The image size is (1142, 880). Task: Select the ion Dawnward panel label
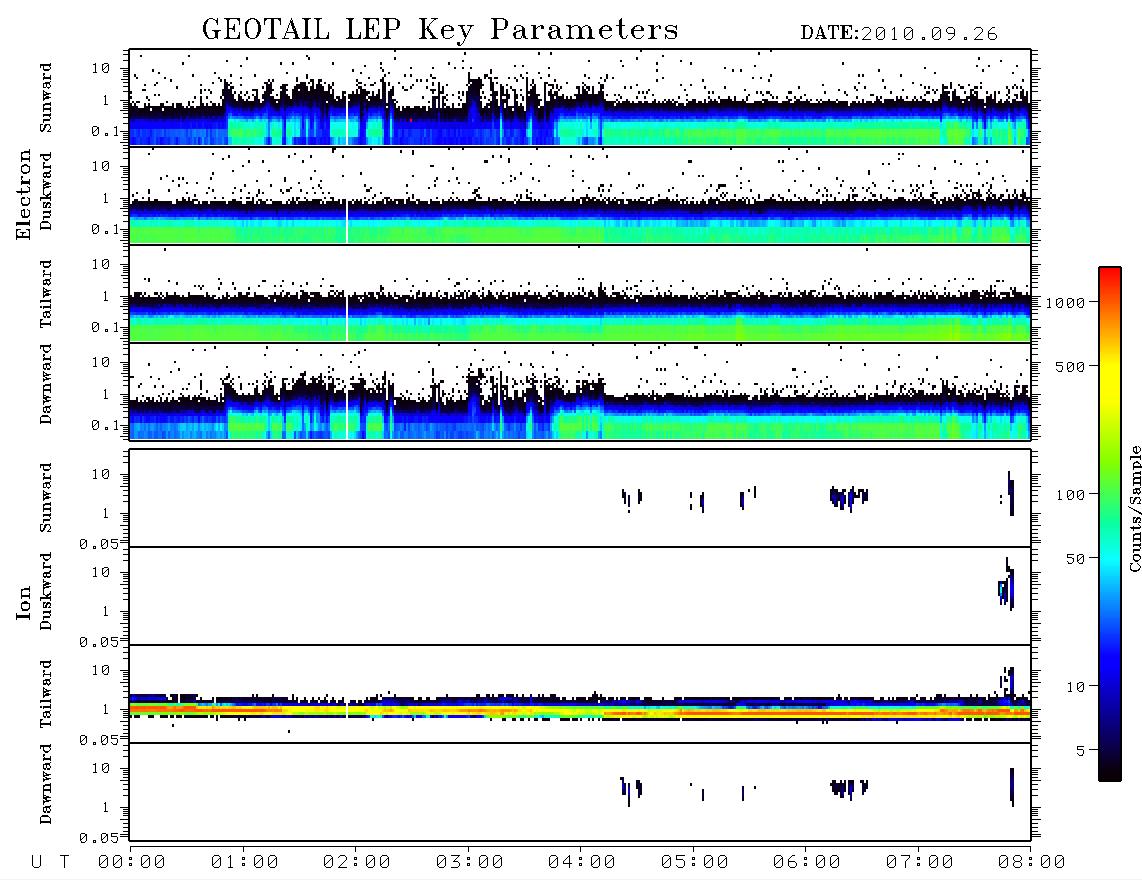click(46, 784)
